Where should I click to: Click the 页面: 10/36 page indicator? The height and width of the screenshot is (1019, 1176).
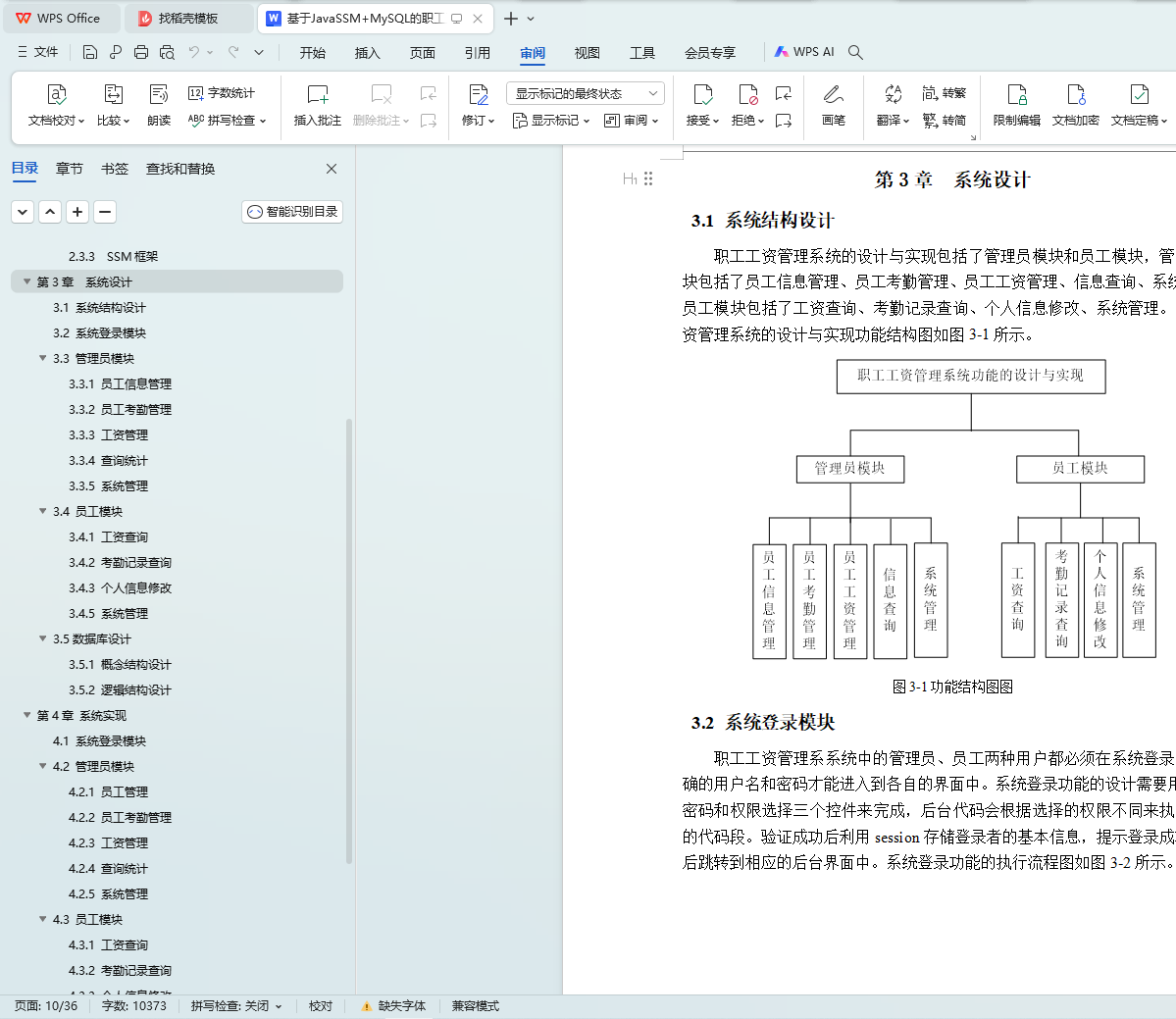(46, 1005)
